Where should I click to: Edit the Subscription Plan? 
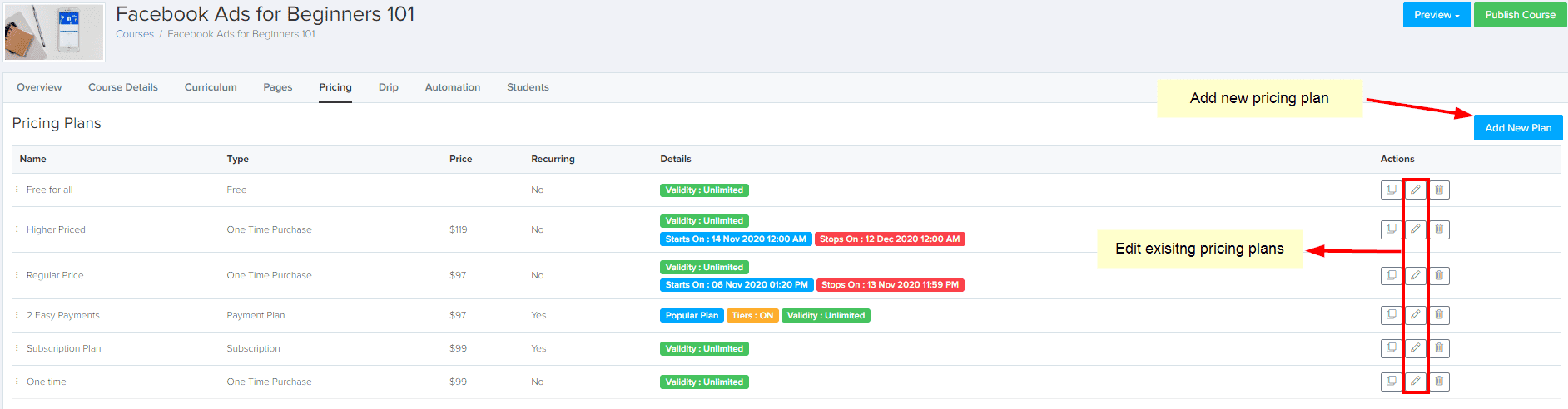coord(1415,347)
